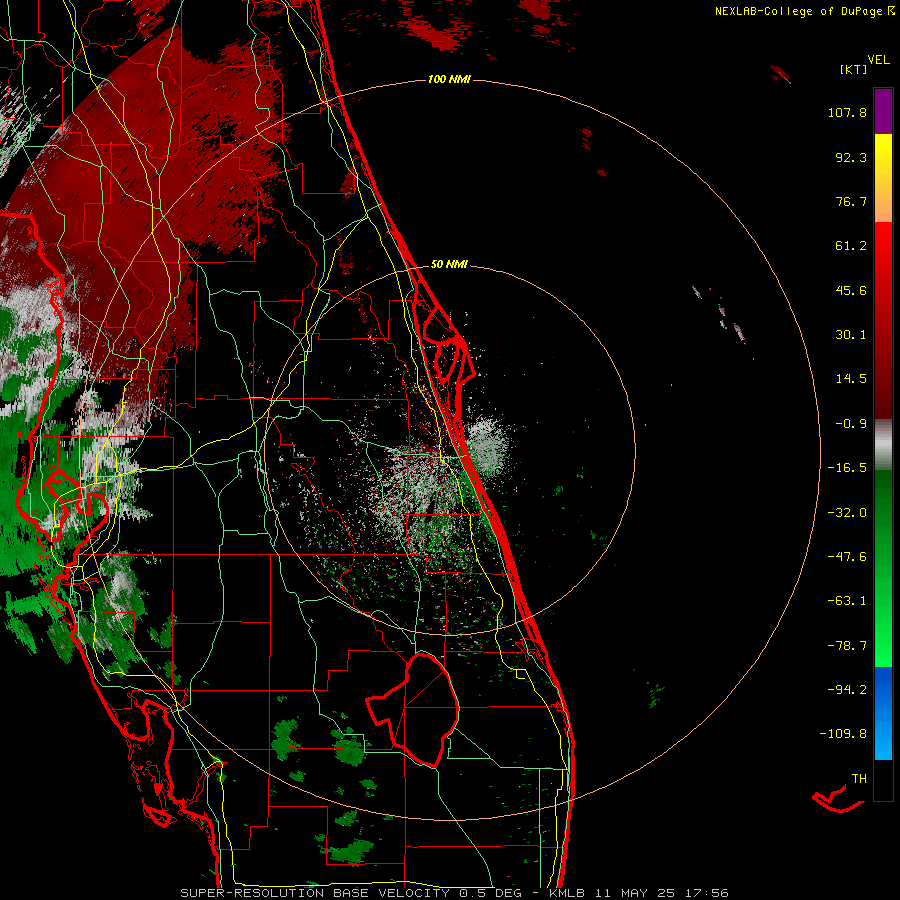Click the purple segment of the color bar
The height and width of the screenshot is (900, 900).
[x=883, y=111]
